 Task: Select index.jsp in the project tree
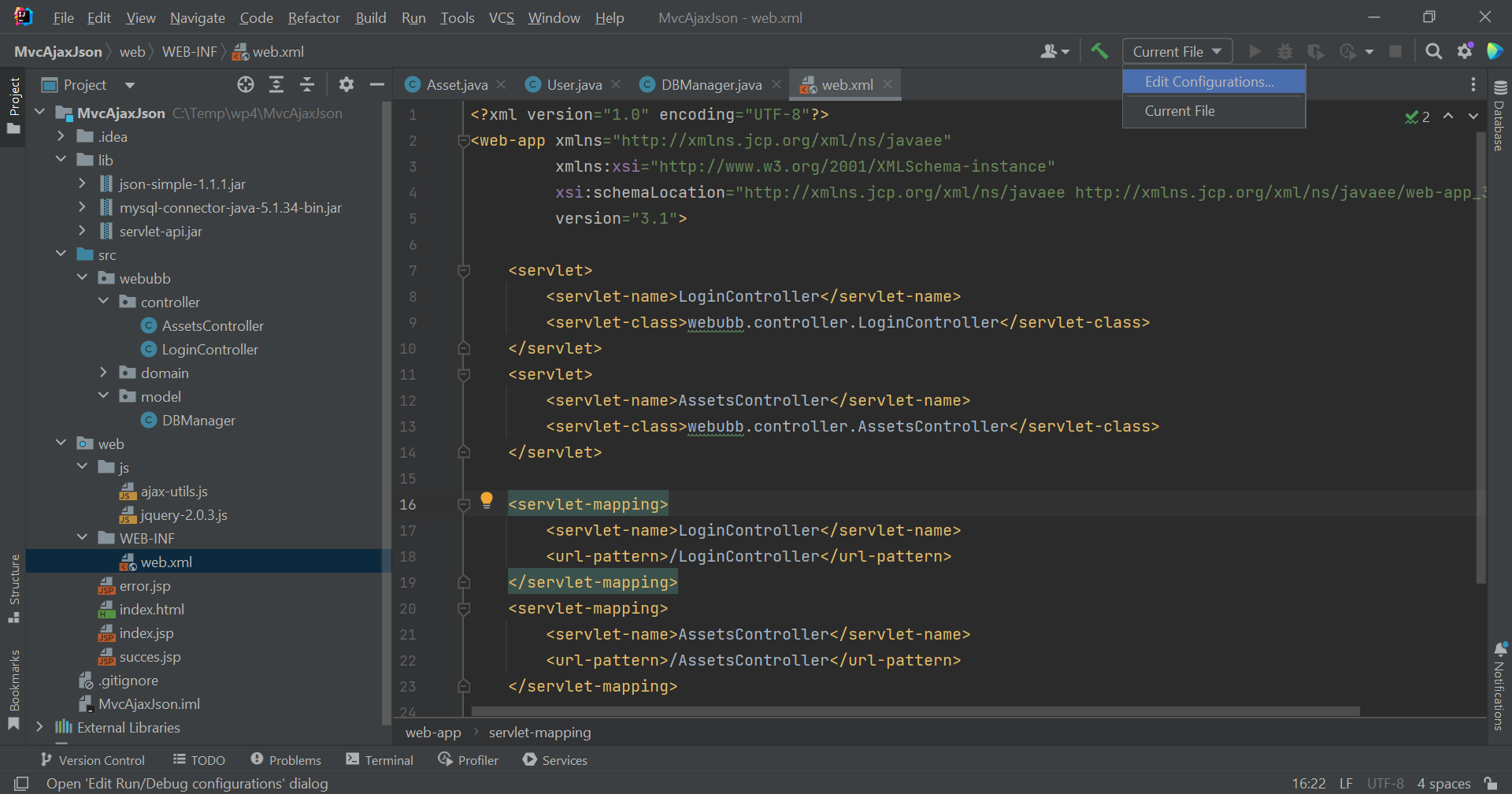click(146, 633)
